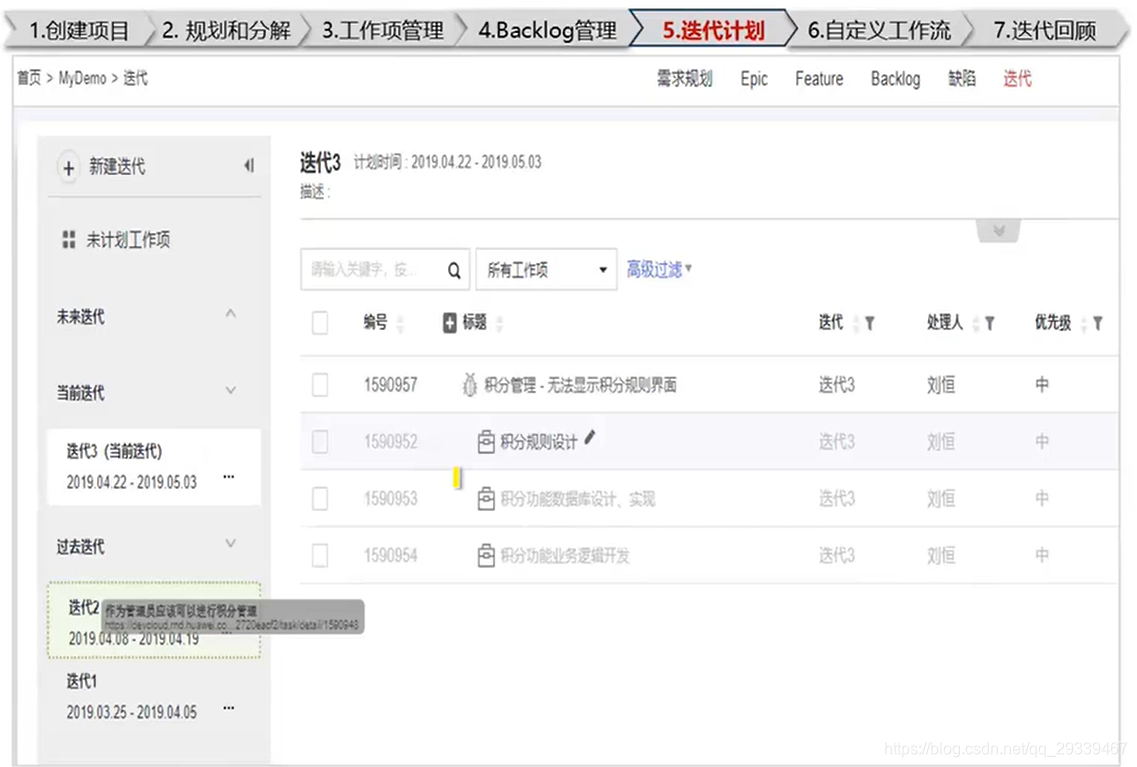This screenshot has width=1137, height=767.
Task: Open the 未计划工作项 entry
Action: (128, 239)
